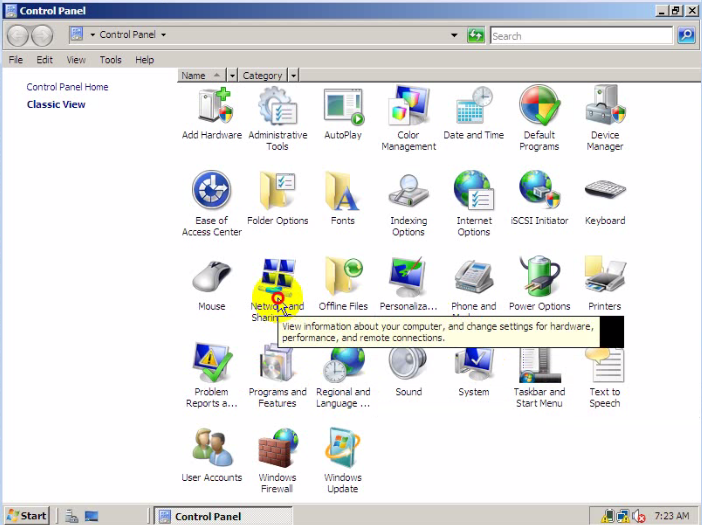Viewport: 702px width, 525px height.
Task: Open the Tools menu
Action: (111, 60)
